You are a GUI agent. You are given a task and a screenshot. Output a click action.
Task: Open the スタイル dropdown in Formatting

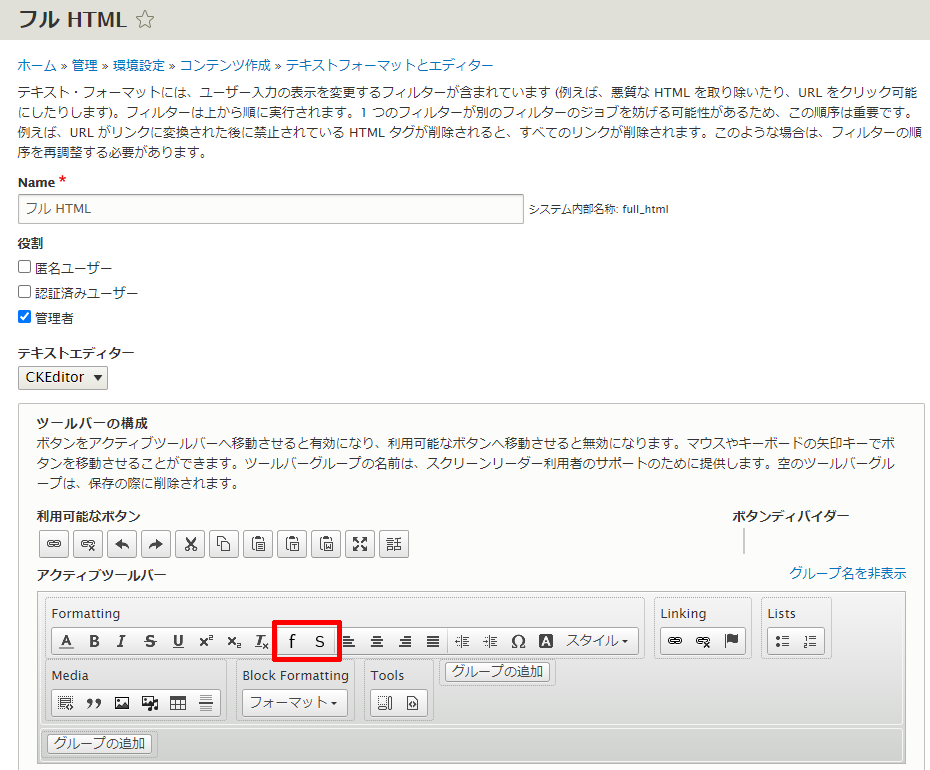tap(597, 641)
